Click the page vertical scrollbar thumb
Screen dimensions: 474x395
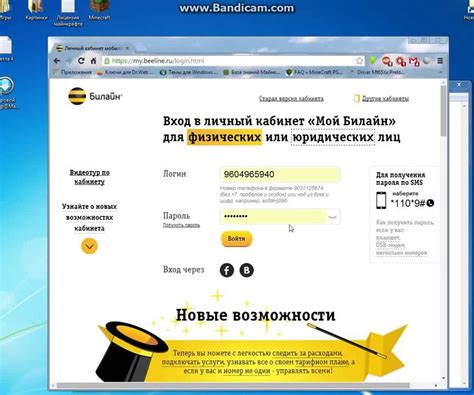[x=443, y=110]
